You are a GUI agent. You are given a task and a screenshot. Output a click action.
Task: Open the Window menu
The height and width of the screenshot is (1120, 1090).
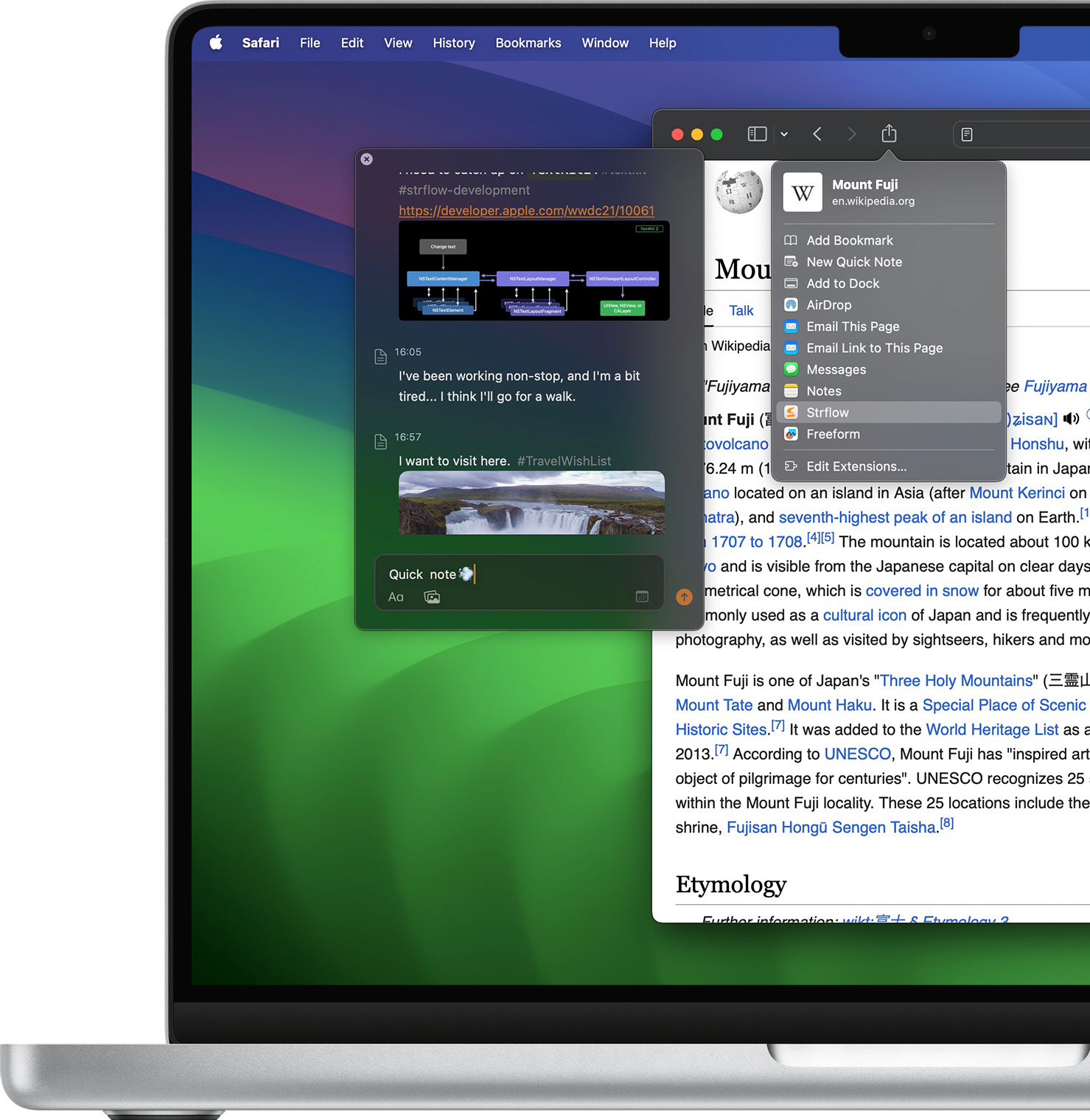click(x=605, y=43)
